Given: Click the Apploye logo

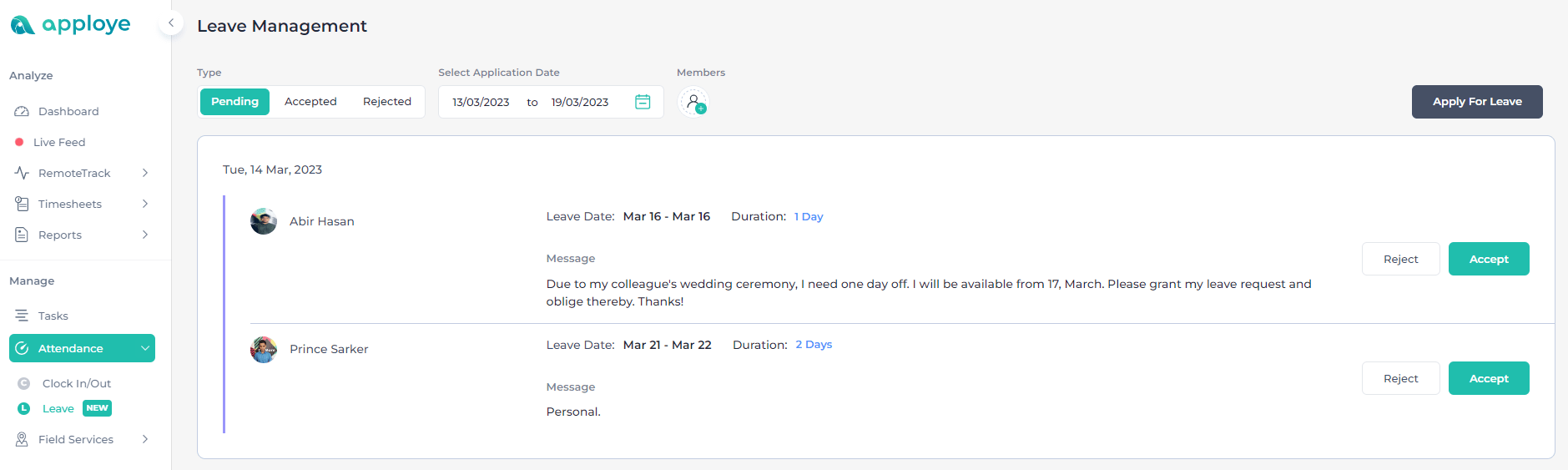Looking at the screenshot, I should pos(70,25).
